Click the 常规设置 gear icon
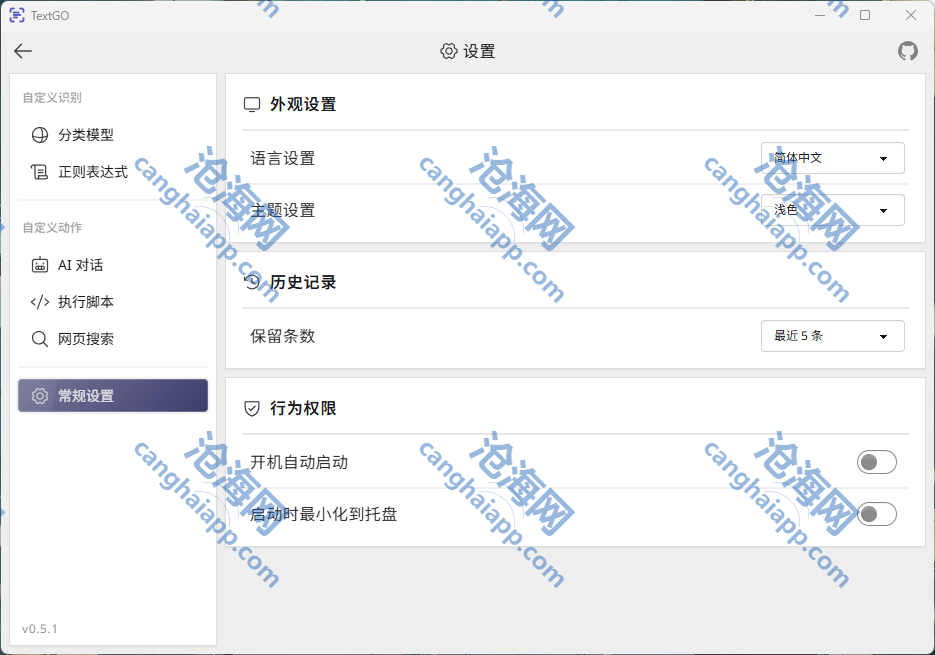This screenshot has height=655, width=935. pyautogui.click(x=38, y=395)
